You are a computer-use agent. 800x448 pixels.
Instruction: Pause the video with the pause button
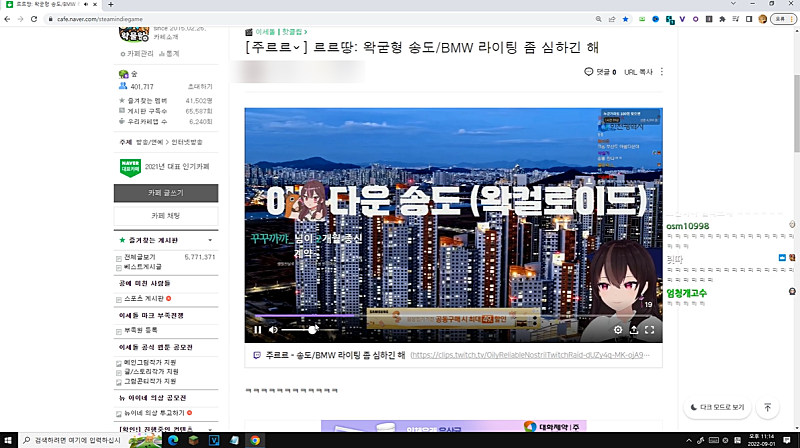pyautogui.click(x=258, y=330)
